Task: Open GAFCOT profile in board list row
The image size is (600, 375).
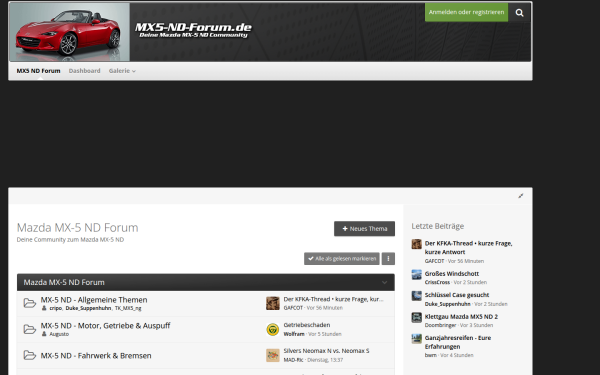Action: coord(293,308)
